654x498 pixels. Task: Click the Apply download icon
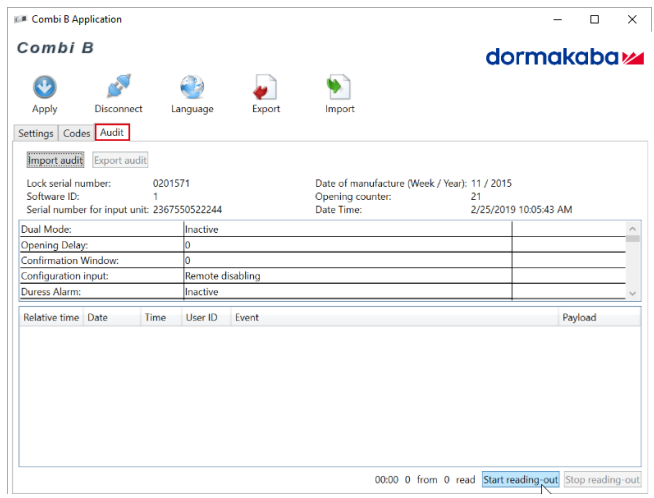(45, 87)
